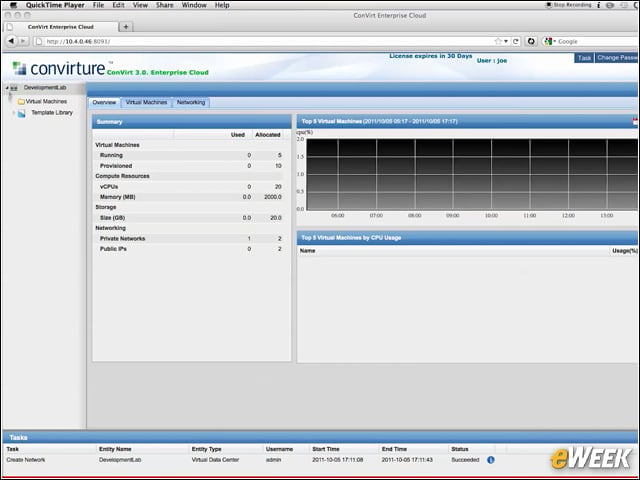Click the Google search engine icon

[x=548, y=41]
